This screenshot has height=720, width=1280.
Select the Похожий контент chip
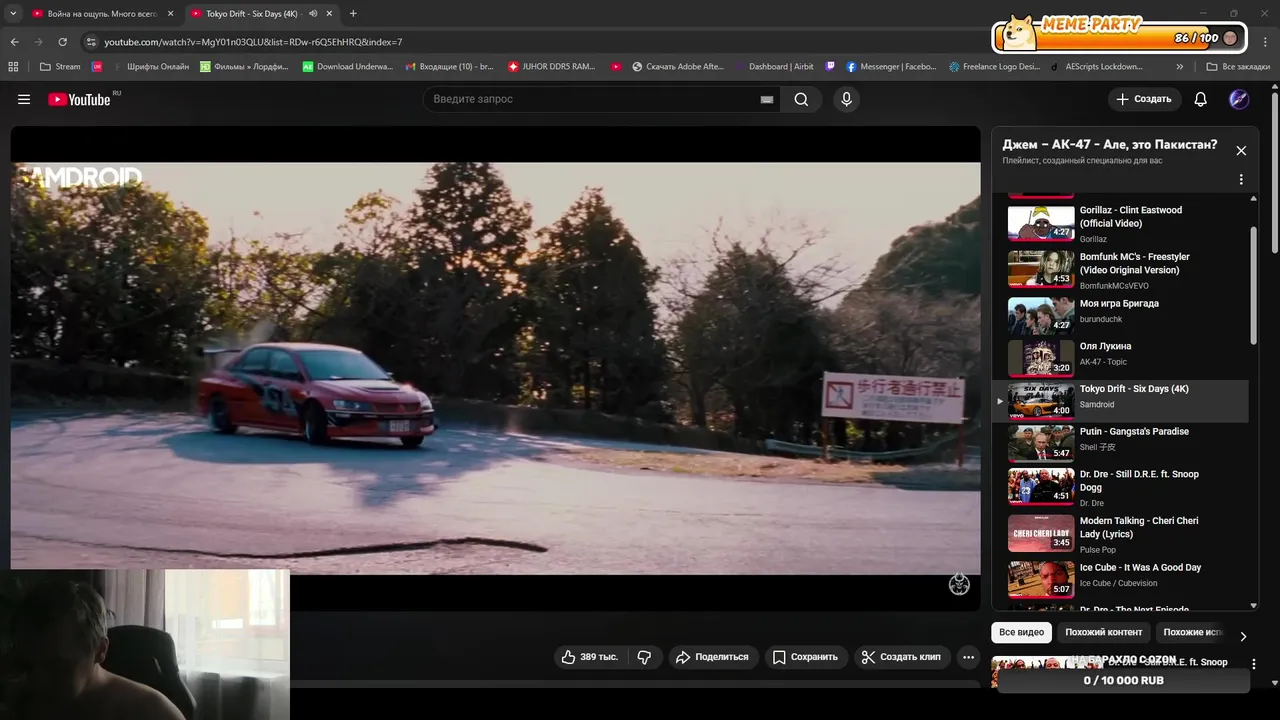tap(1103, 632)
